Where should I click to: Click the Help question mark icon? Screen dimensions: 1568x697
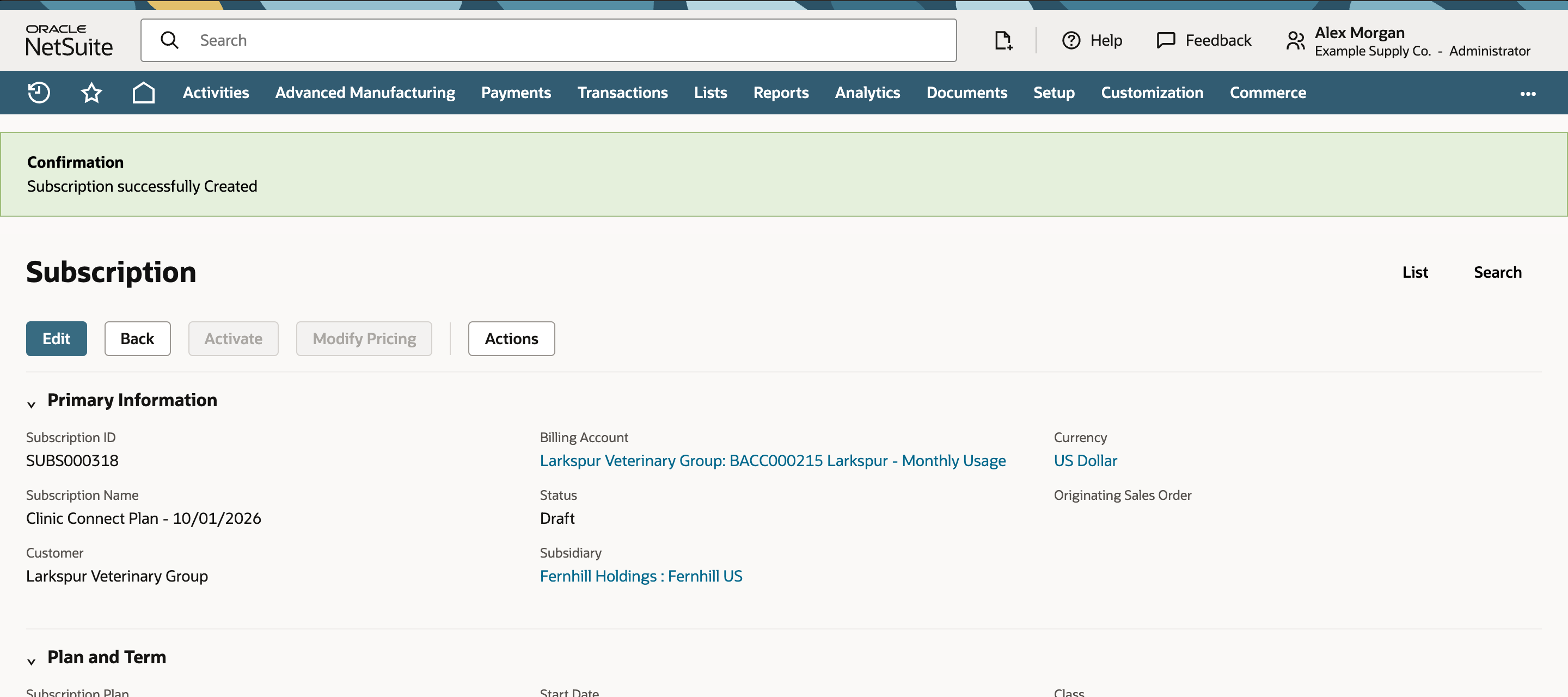coord(1071,40)
